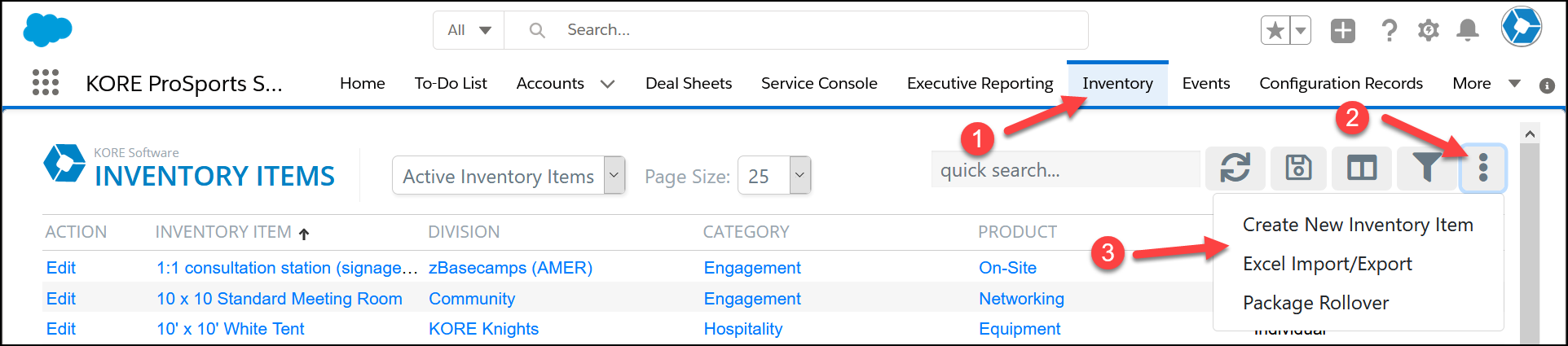1568x346 pixels.
Task: Edit the 10 x 10 Standard Meeting Room row
Action: [61, 299]
